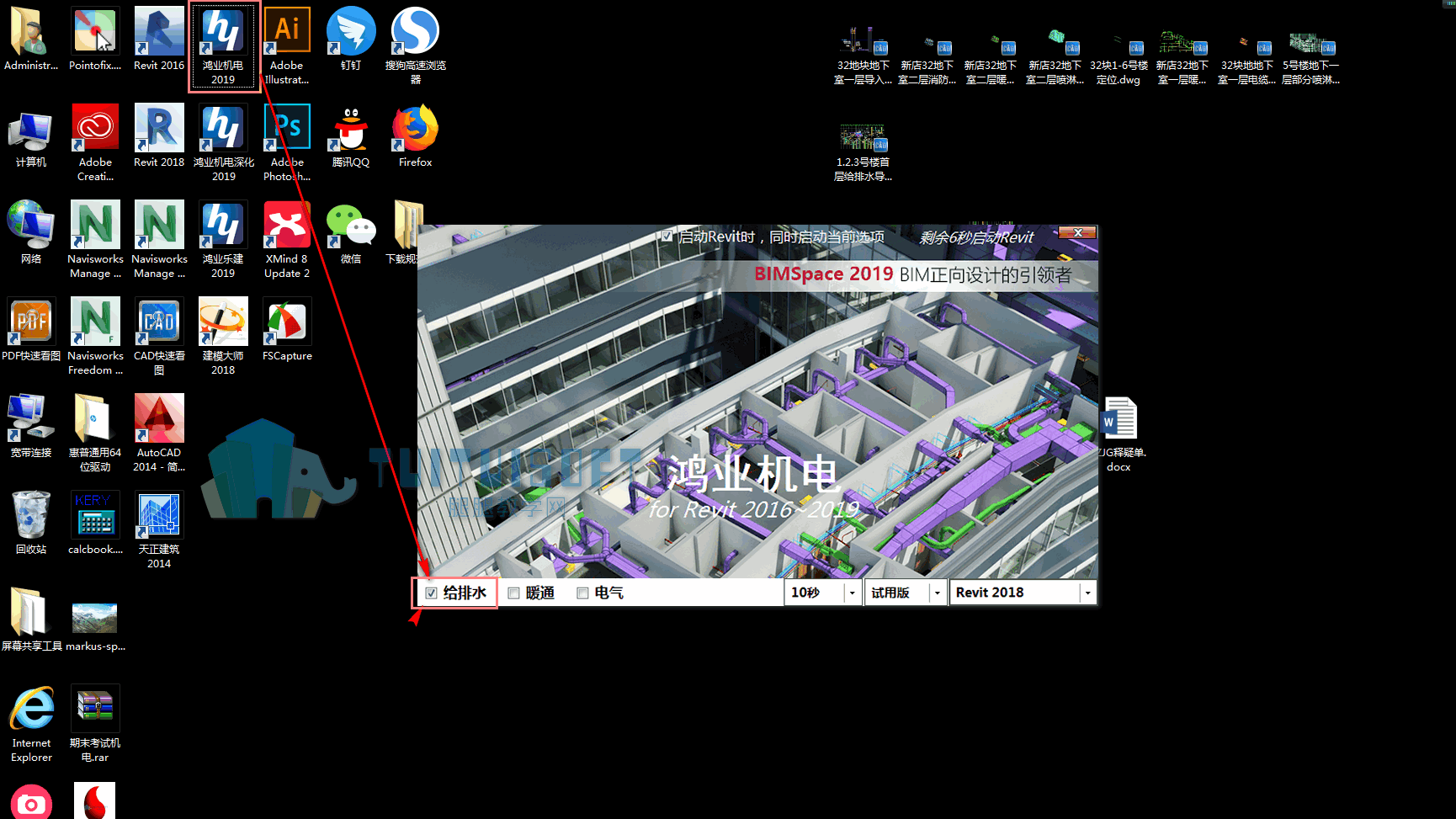Launch XMind 8 Update 2
Image resolution: width=1456 pixels, height=819 pixels.
click(x=287, y=239)
